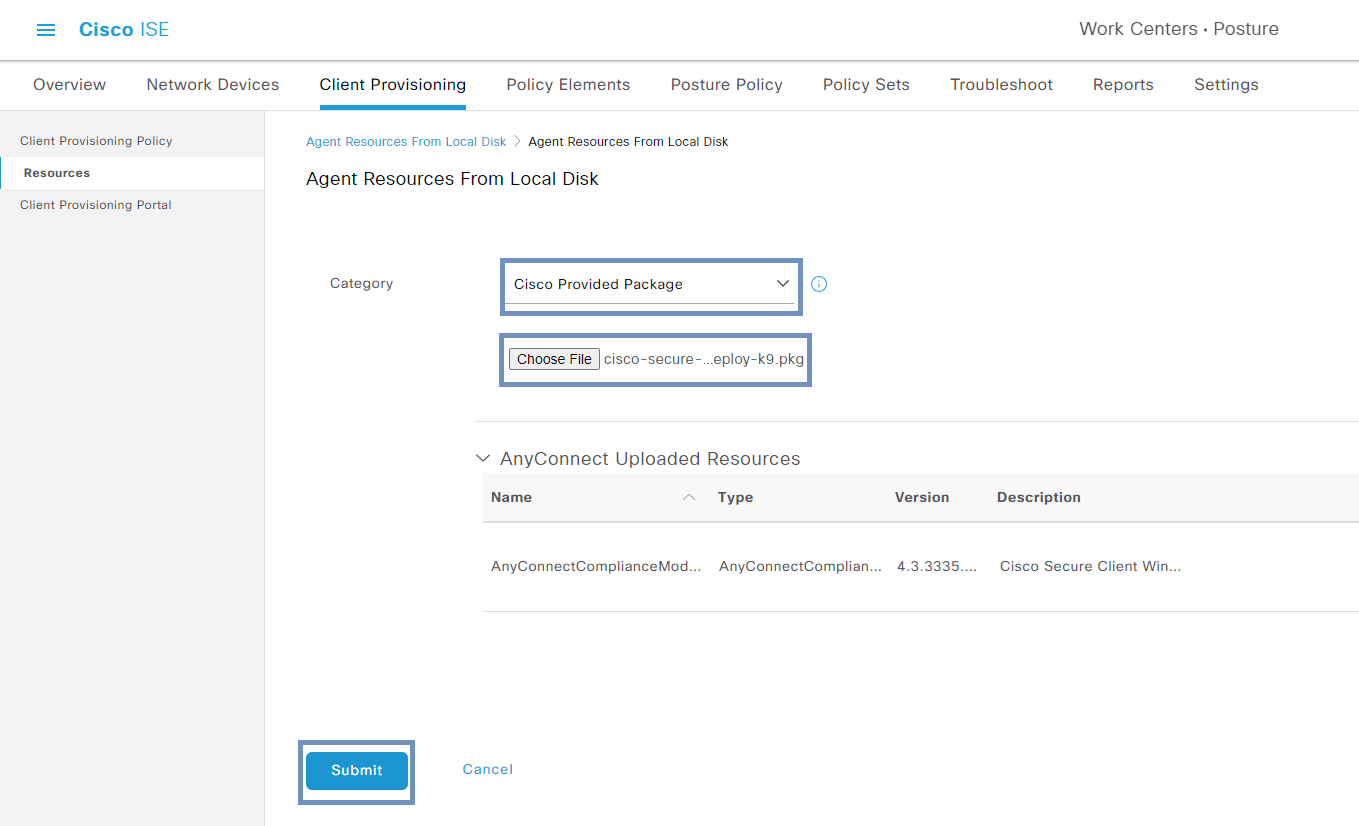
Task: Open the Policy Elements tab
Action: pyautogui.click(x=568, y=85)
